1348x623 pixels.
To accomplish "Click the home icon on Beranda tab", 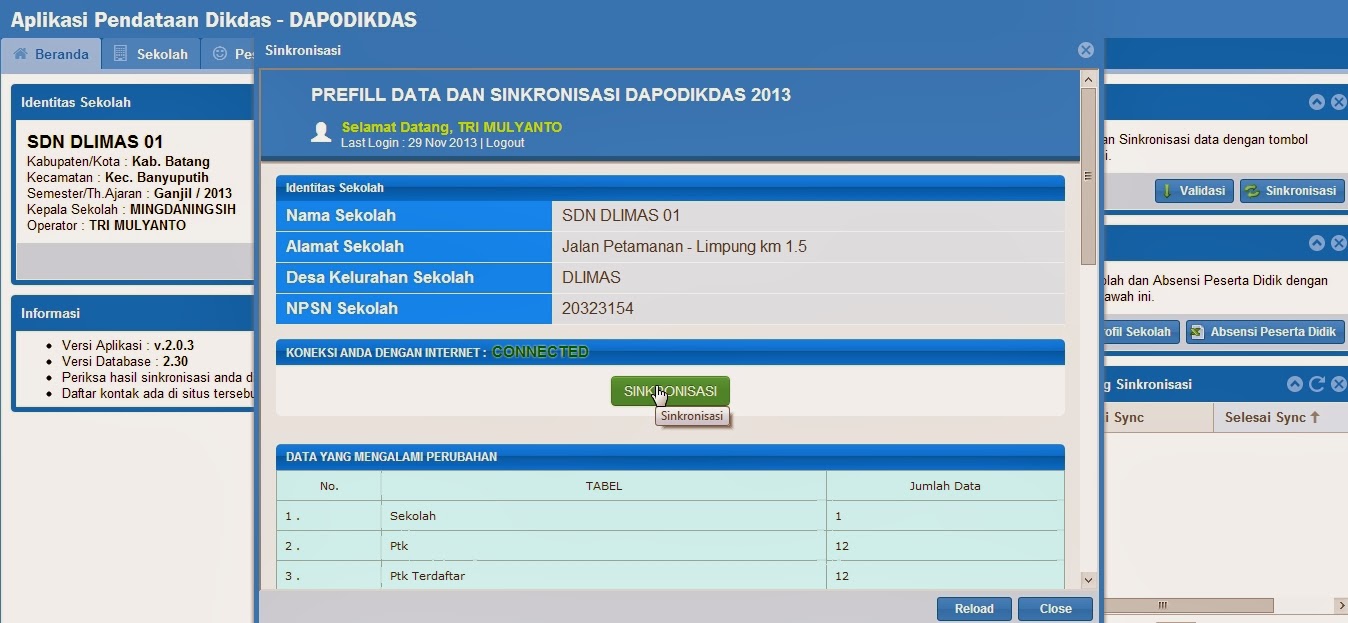I will click(x=20, y=53).
